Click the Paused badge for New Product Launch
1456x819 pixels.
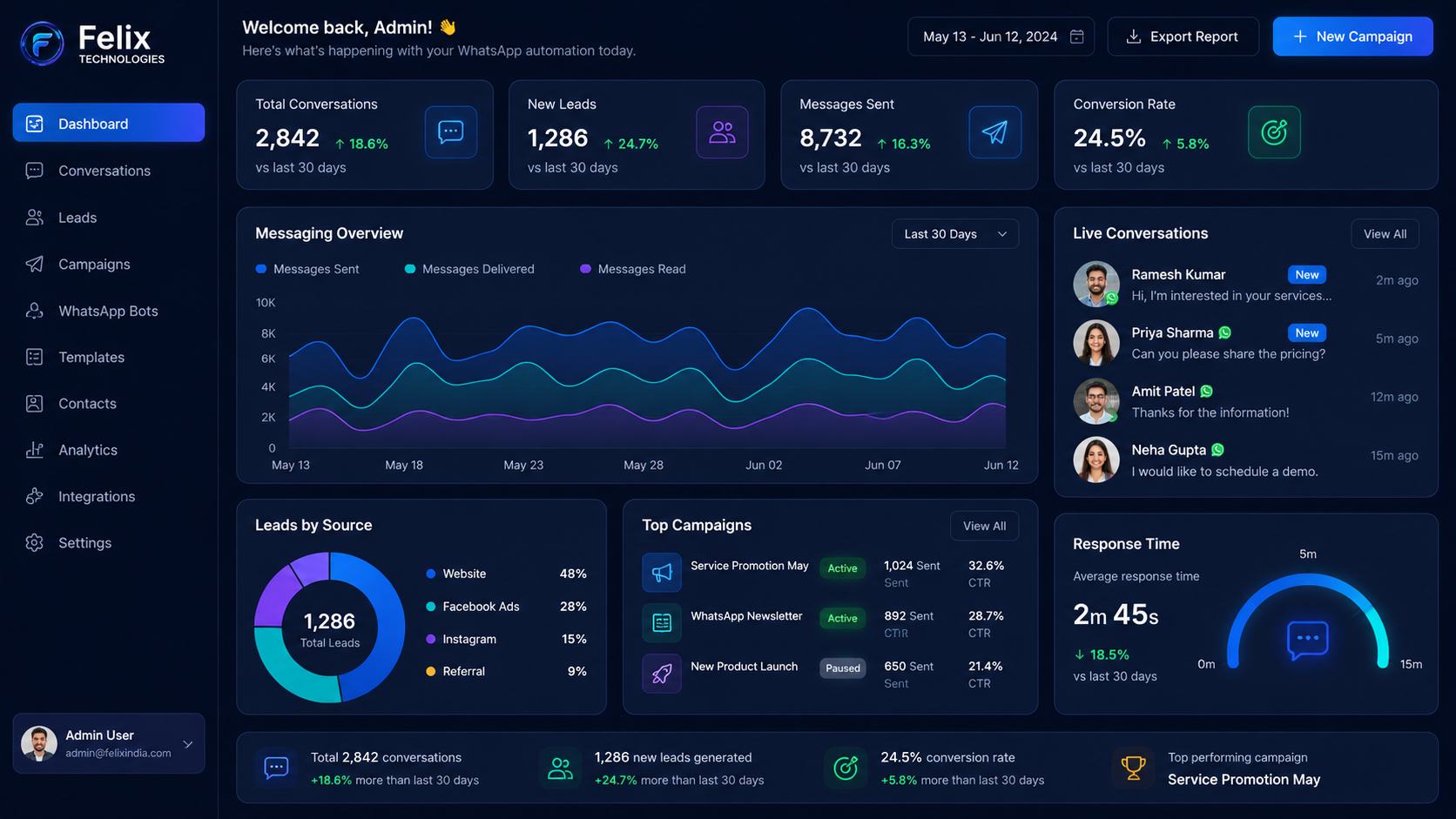(x=842, y=668)
